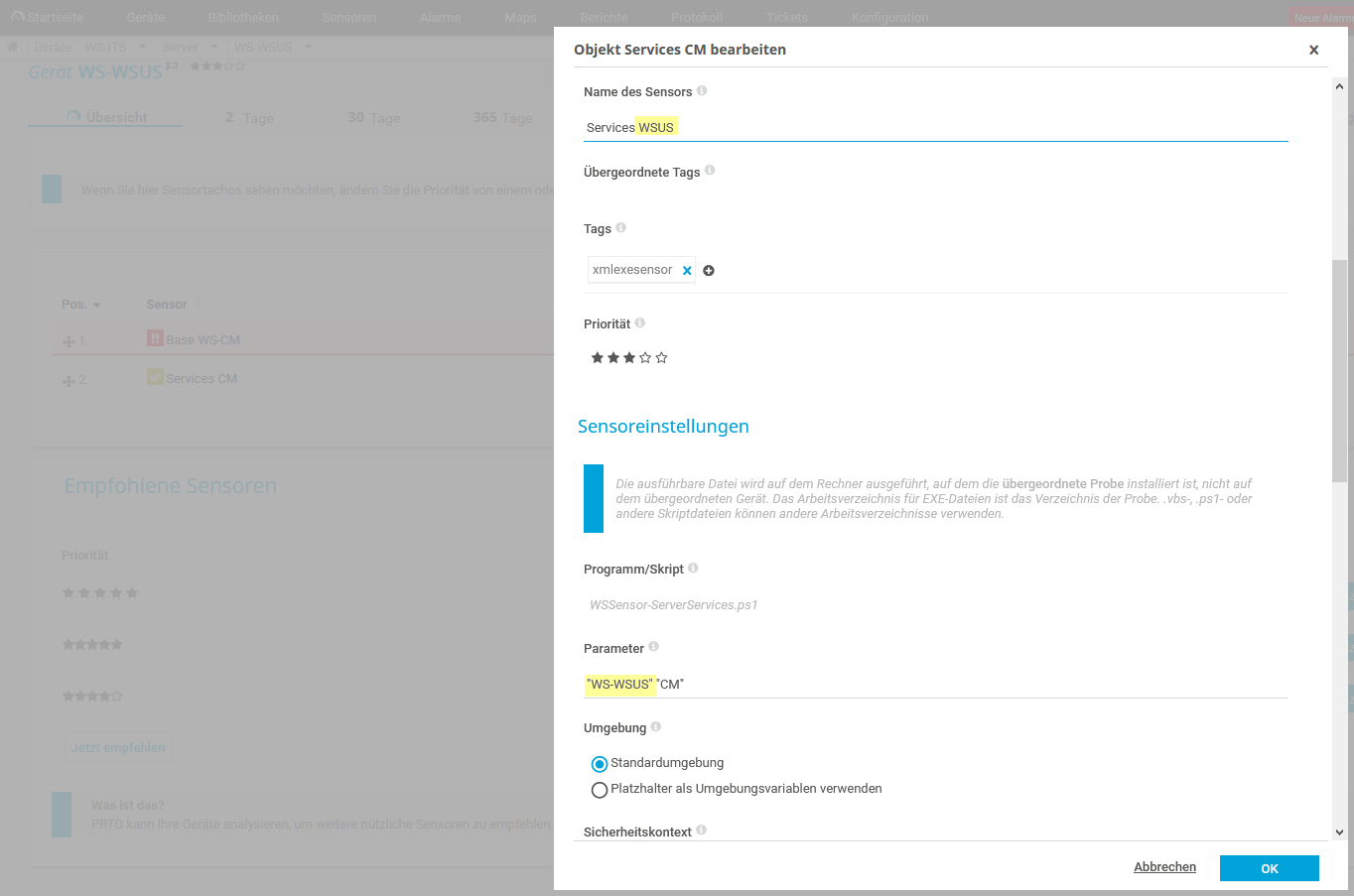
Task: Open help icon beside Umgebung
Action: pyautogui.click(x=656, y=726)
